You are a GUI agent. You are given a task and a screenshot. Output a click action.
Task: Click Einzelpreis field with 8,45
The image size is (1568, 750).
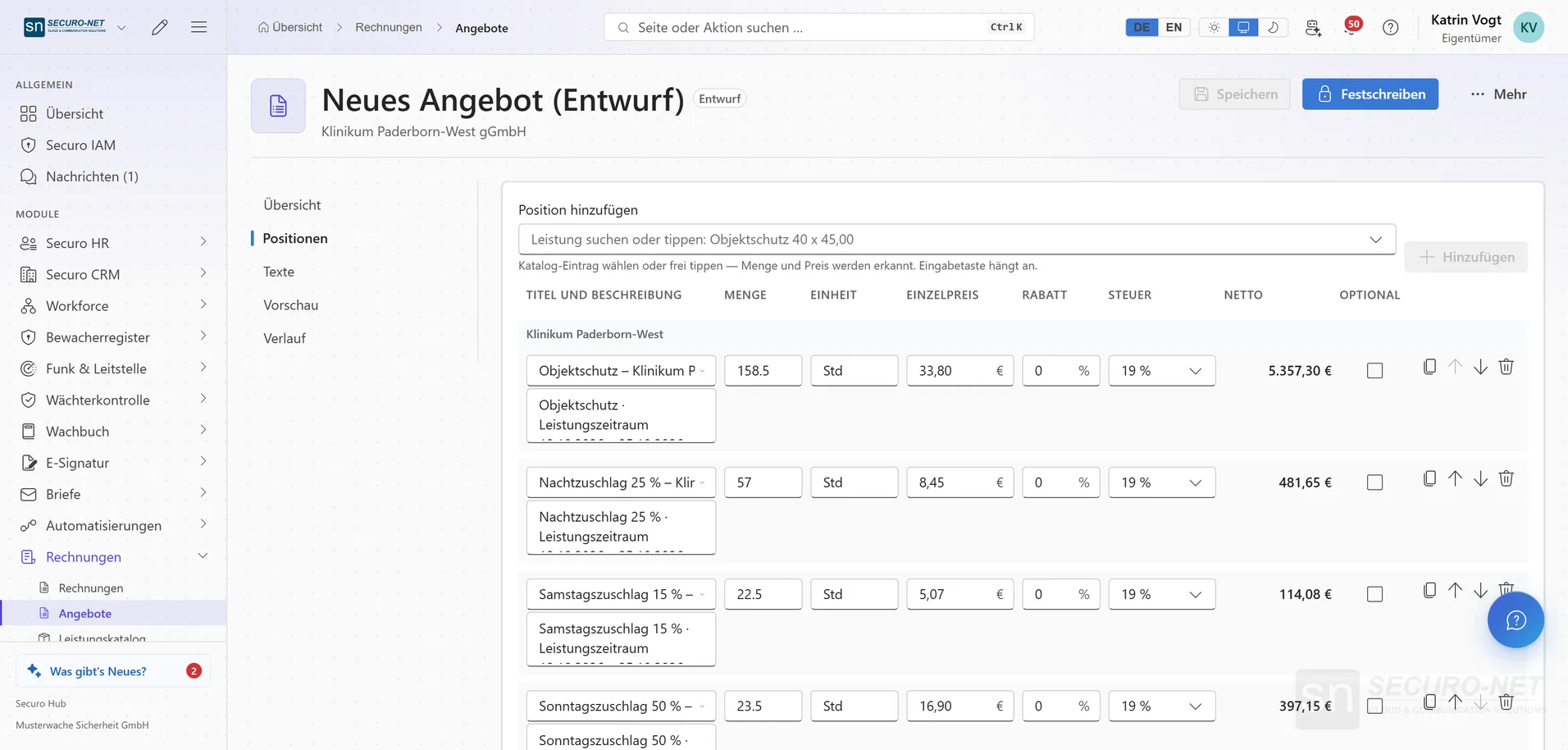[x=959, y=482]
